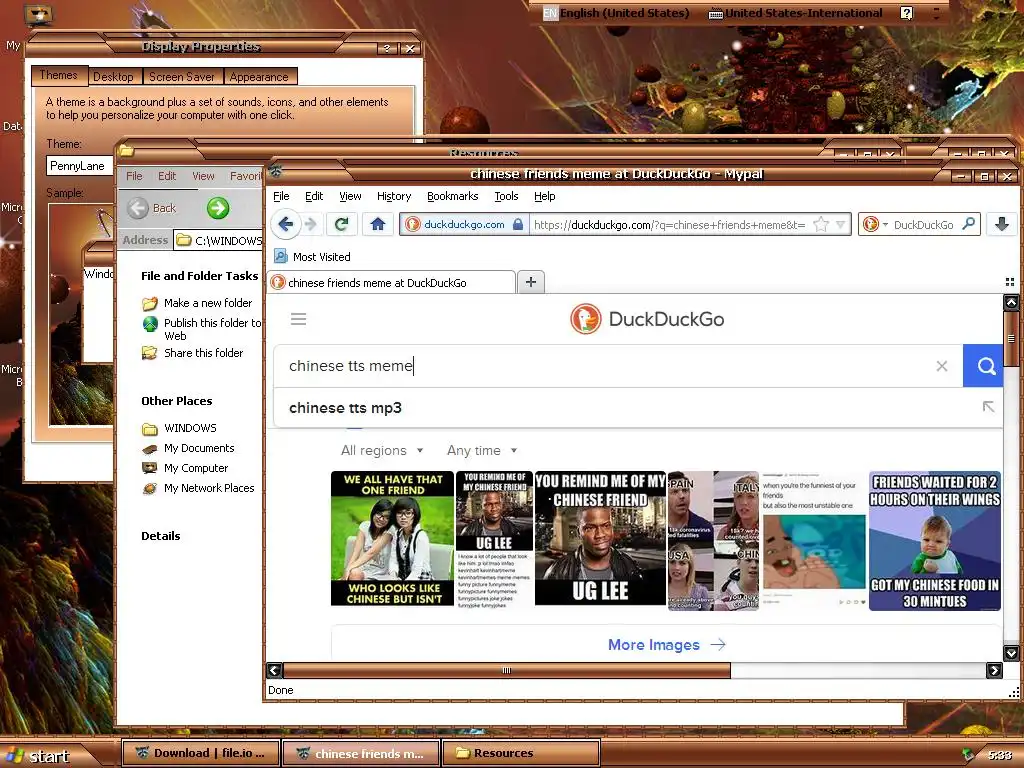The width and height of the screenshot is (1024, 768).
Task: Open the We all have that one friend thumbnail
Action: [x=392, y=538]
